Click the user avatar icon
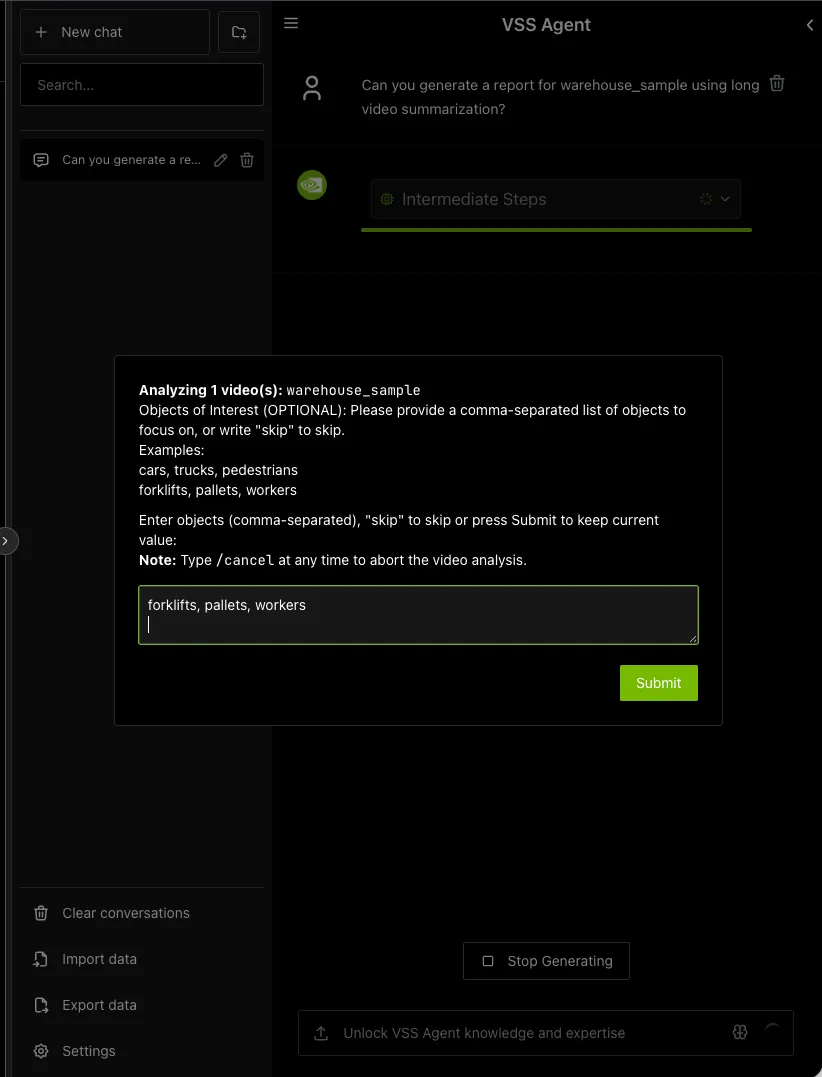Screen dimensions: 822x1077 pyautogui.click(x=312, y=89)
